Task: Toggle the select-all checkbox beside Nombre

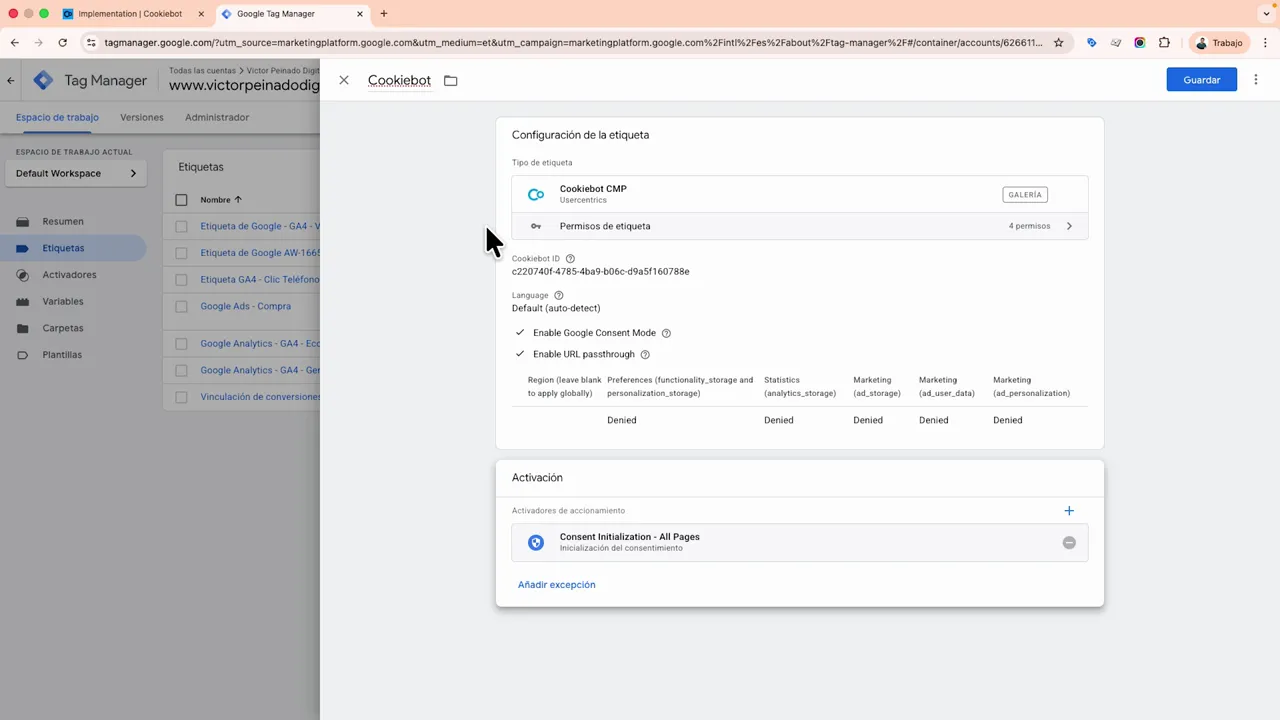Action: (x=181, y=200)
